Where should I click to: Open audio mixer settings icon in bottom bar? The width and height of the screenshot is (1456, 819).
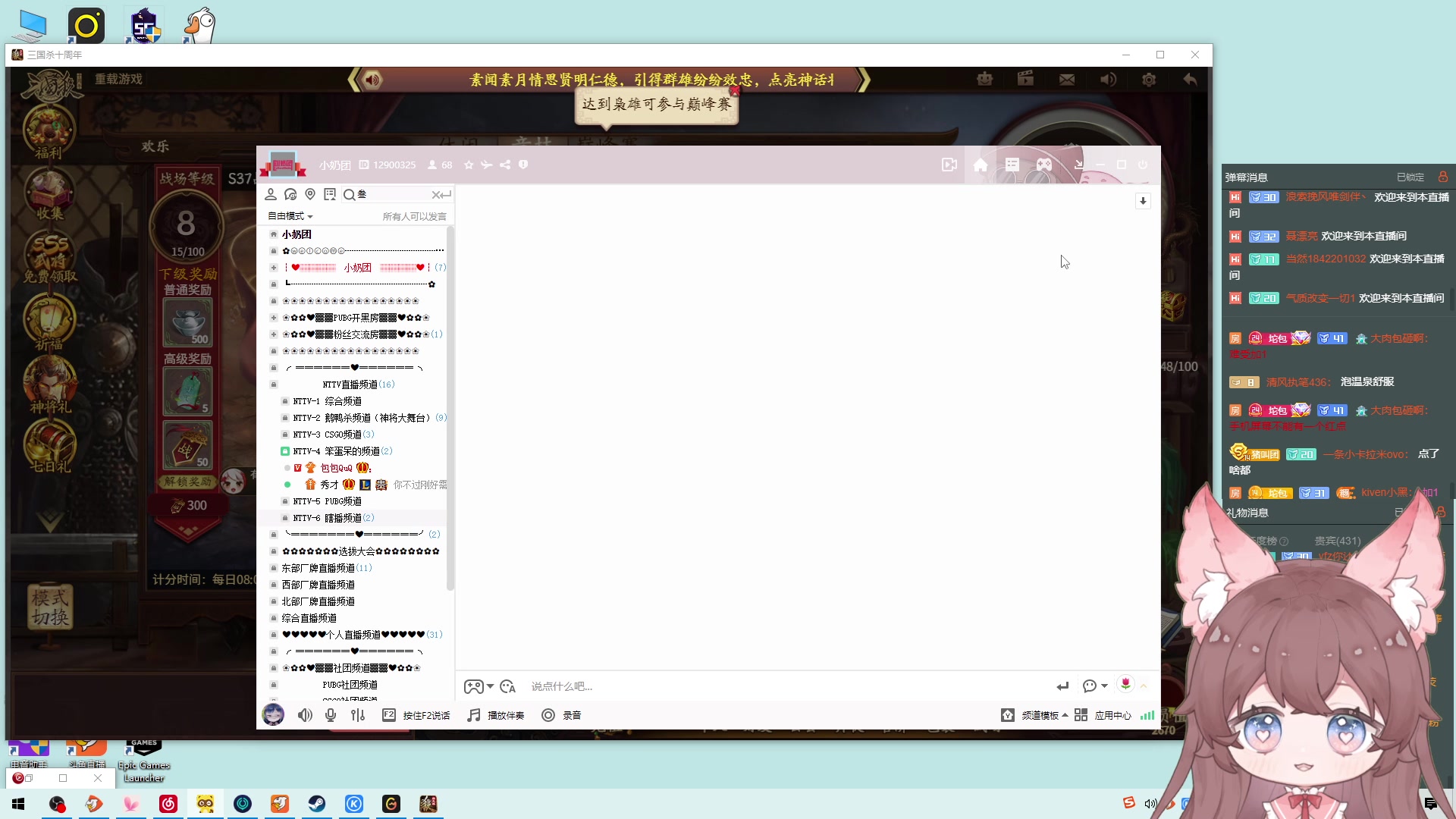pos(358,715)
